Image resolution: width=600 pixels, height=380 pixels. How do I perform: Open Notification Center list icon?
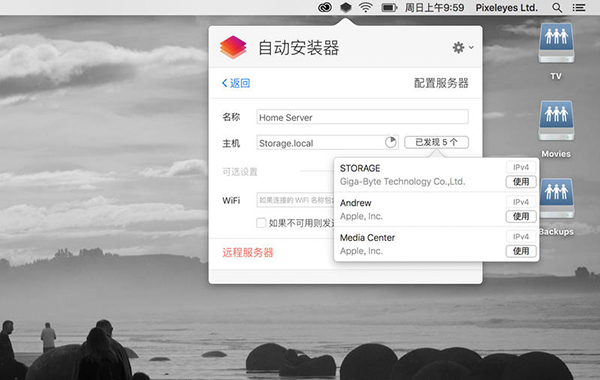pos(579,8)
